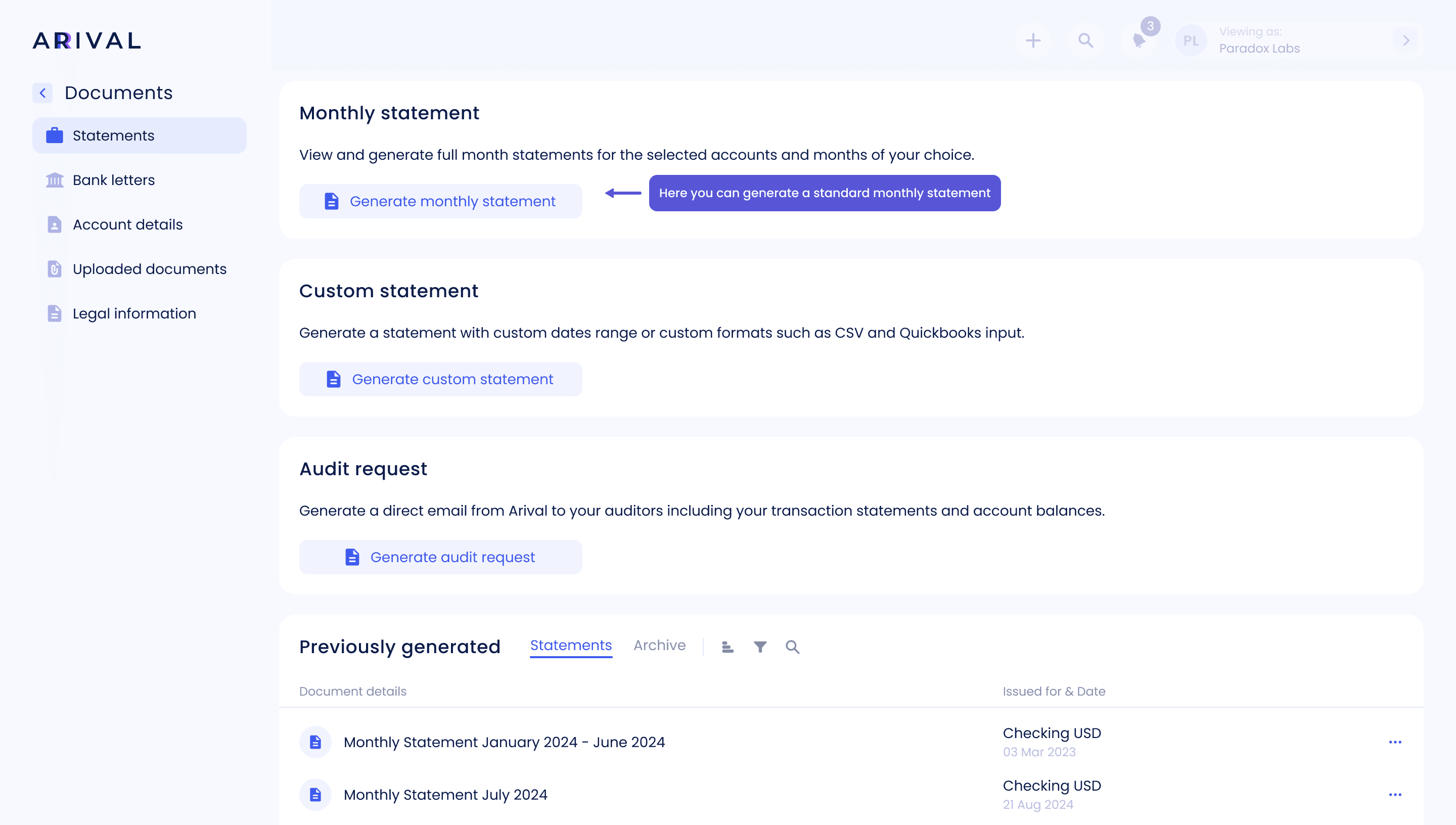Click the Arival logo

(x=86, y=40)
